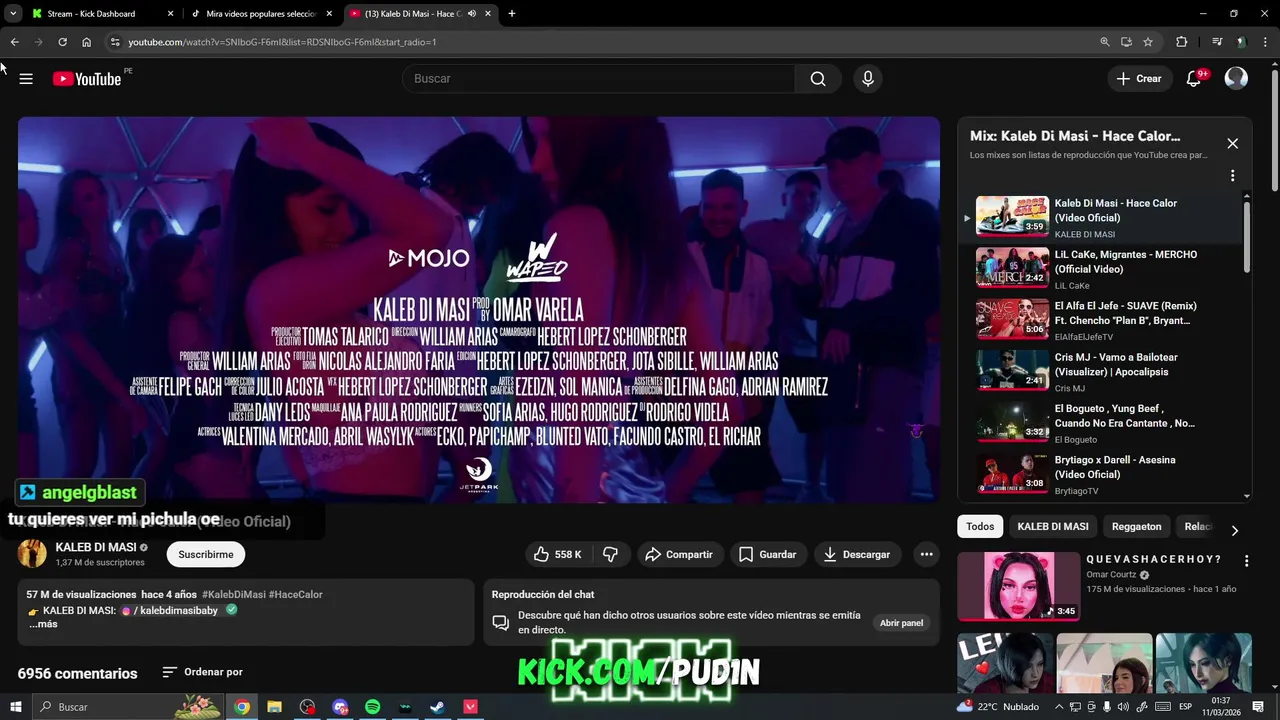The image size is (1280, 720).
Task: Open Spotify from the taskbar
Action: click(372, 707)
